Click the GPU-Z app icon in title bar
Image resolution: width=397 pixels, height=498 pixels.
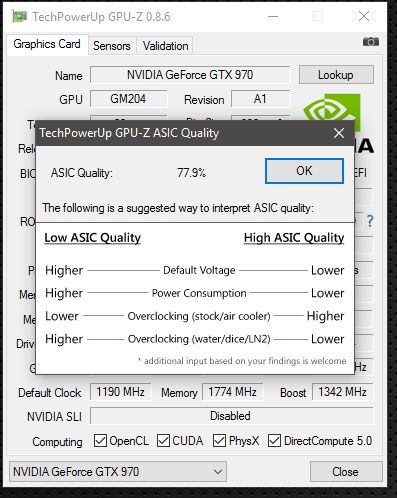tap(19, 16)
